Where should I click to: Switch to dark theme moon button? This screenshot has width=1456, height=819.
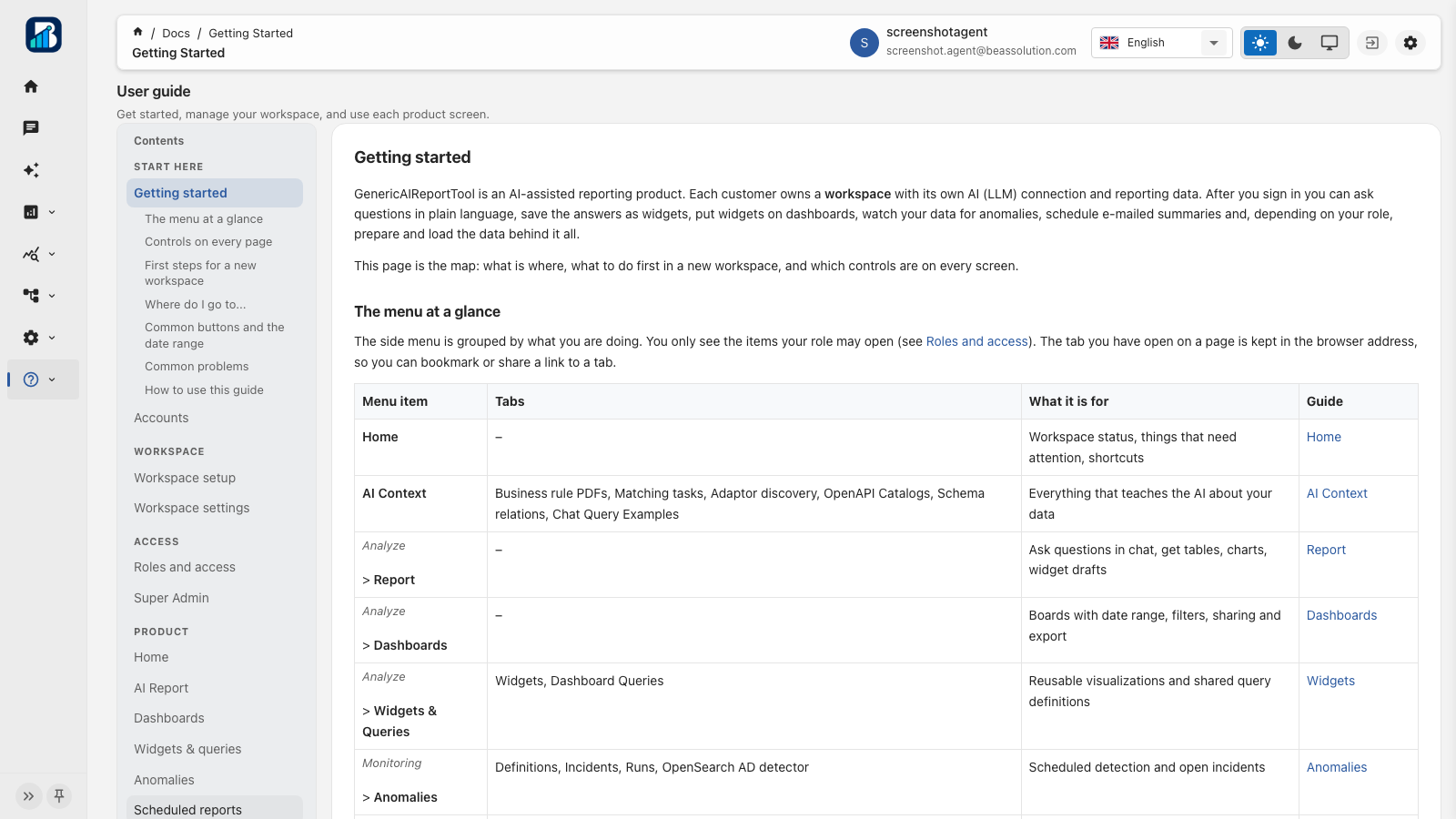point(1295,43)
